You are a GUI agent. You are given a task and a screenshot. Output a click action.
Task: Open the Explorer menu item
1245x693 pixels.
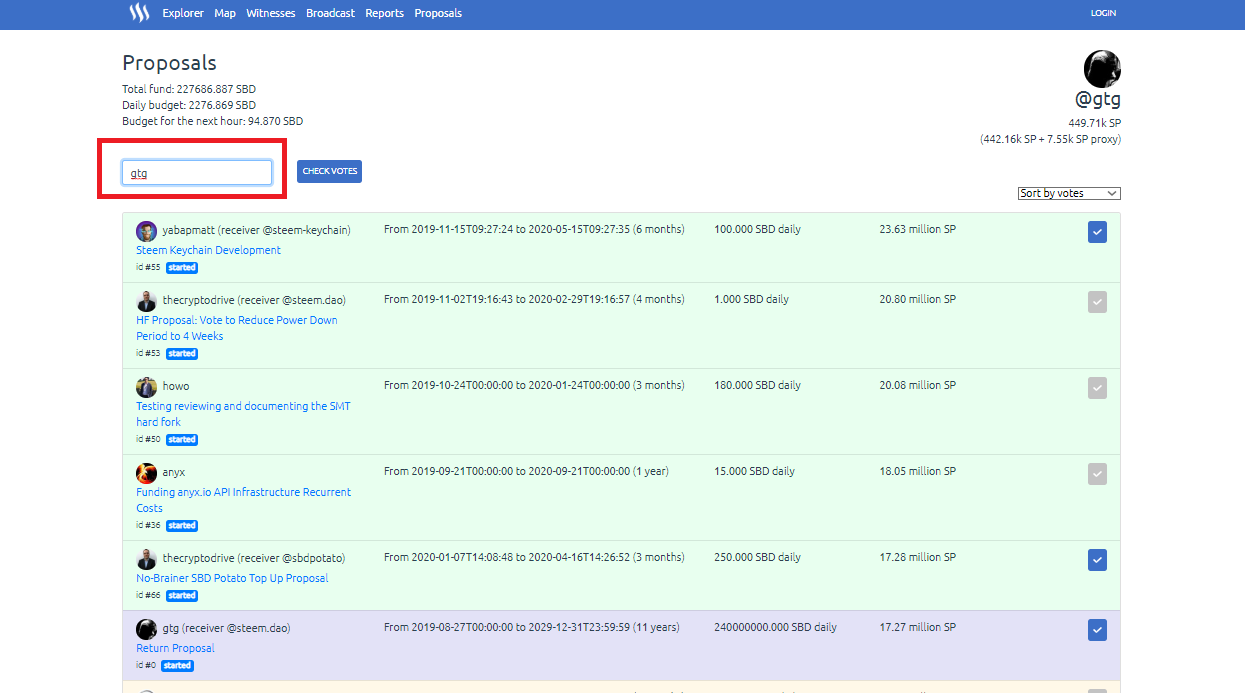(183, 13)
